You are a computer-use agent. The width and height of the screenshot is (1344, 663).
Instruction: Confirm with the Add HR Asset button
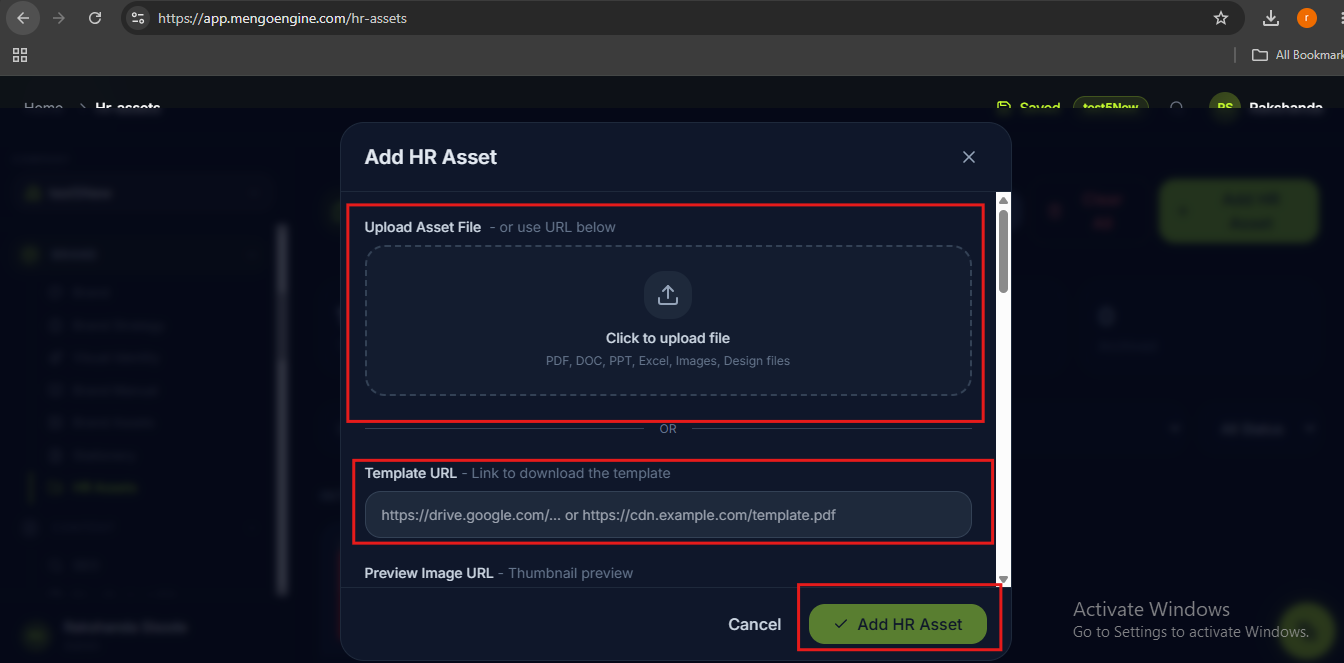[898, 624]
